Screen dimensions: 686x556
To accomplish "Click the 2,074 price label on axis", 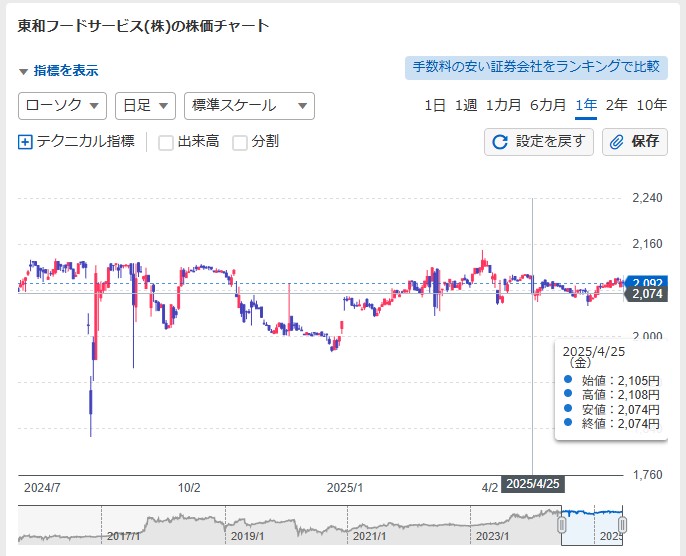I will 646,294.
